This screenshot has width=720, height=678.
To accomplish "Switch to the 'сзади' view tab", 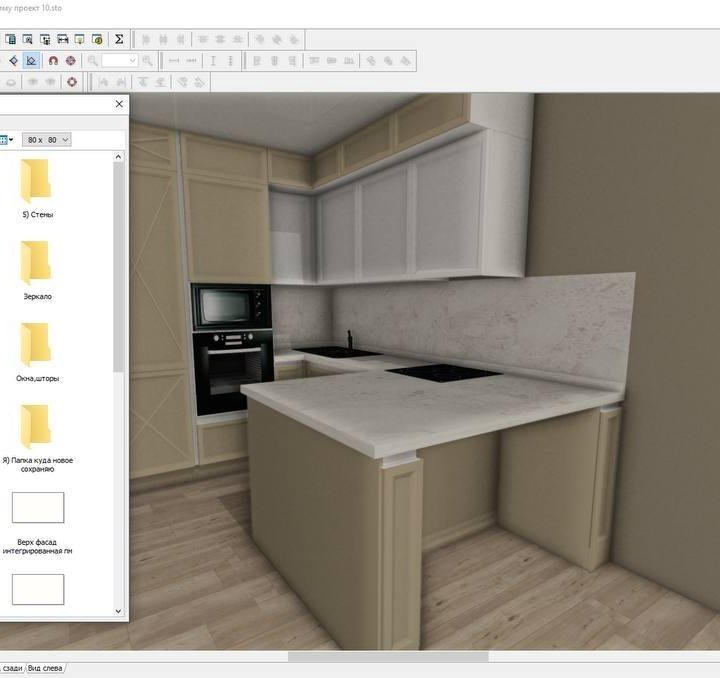I will tap(11, 668).
